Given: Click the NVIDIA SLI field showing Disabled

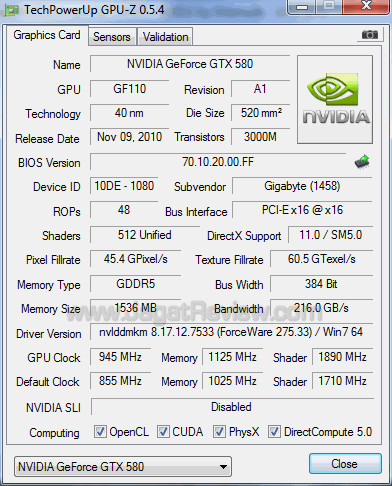Looking at the screenshot, I should coord(232,407).
